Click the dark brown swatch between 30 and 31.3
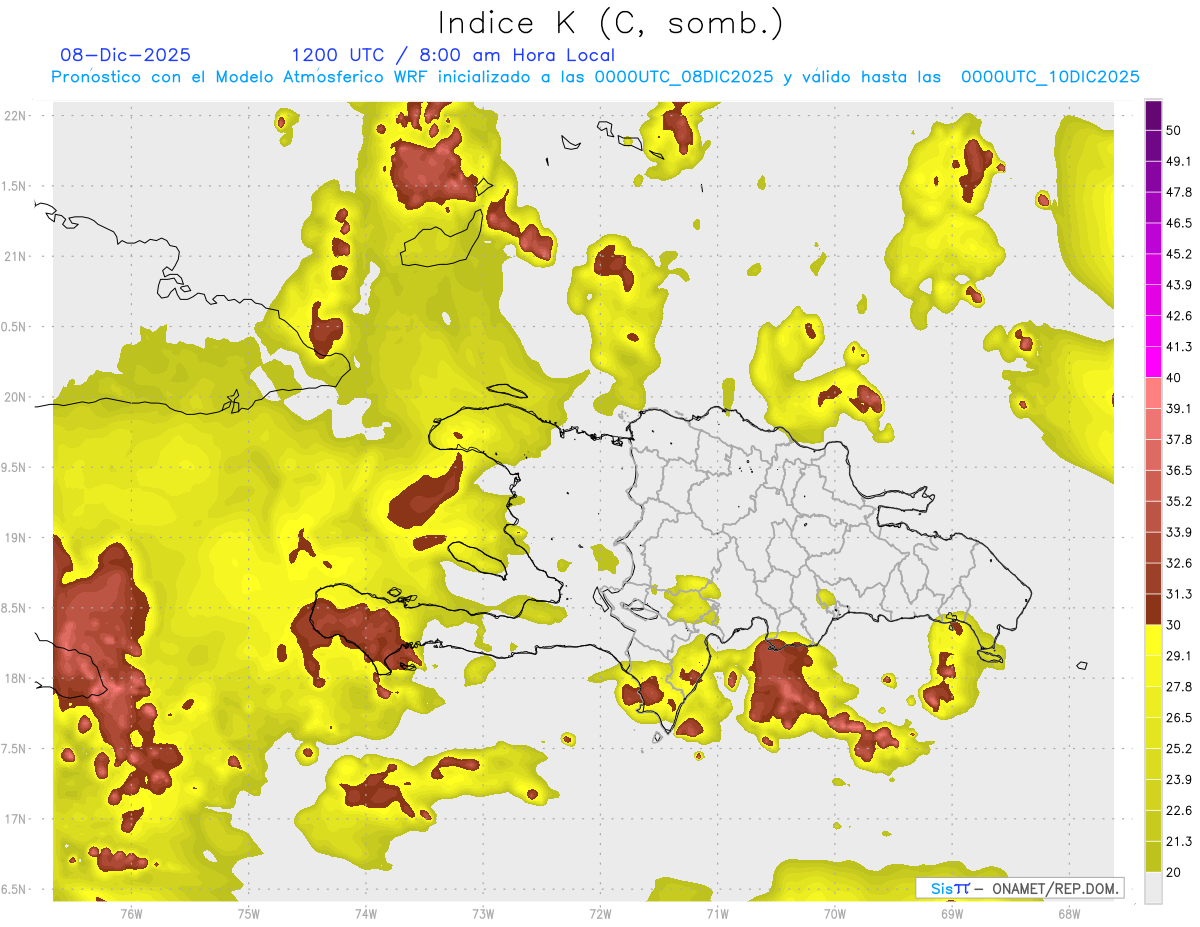 click(x=1153, y=609)
